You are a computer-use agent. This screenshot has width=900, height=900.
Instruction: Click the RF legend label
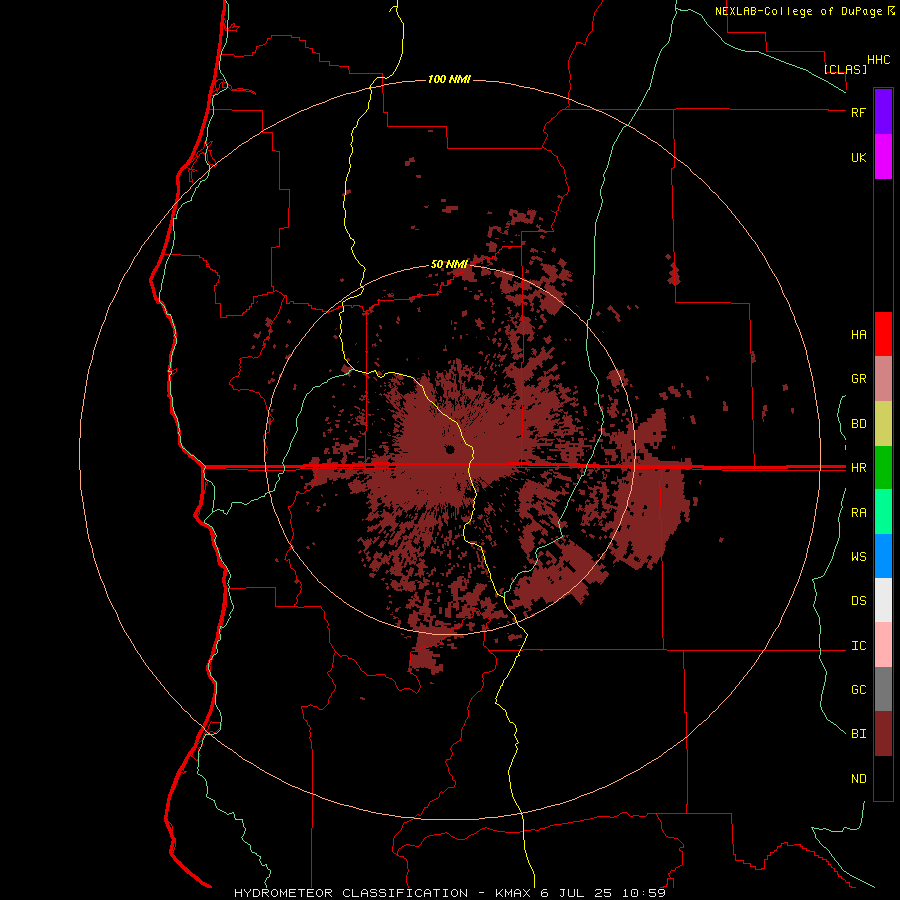[x=858, y=112]
